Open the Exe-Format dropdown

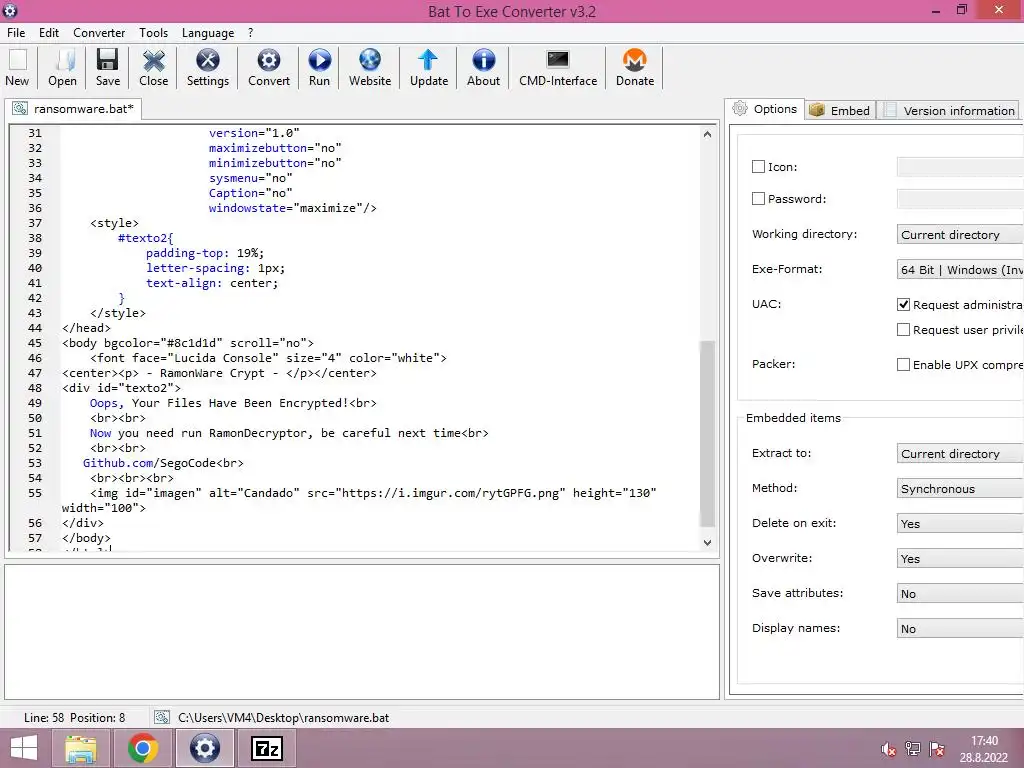point(960,270)
